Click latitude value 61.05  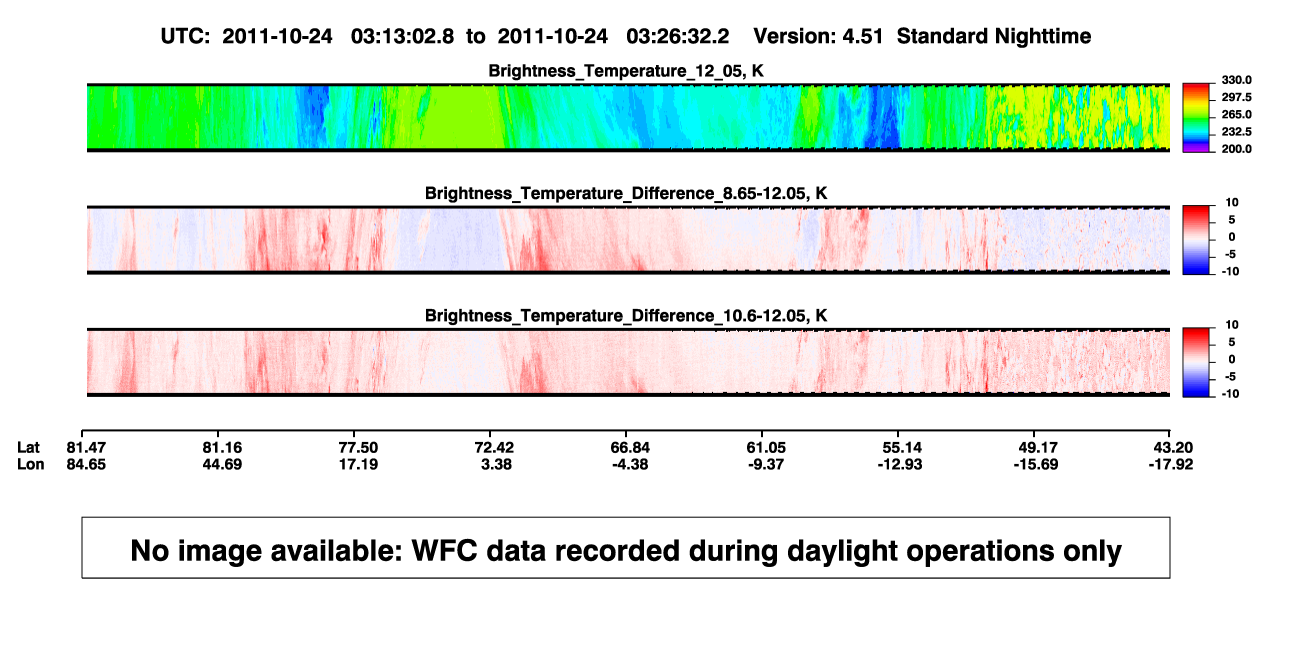click(764, 447)
